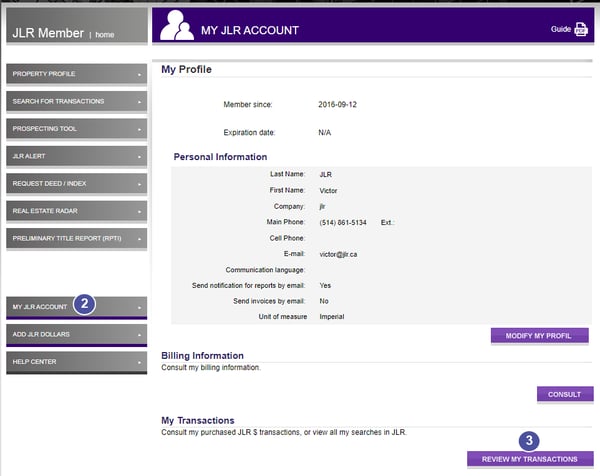Select JLR Alert in the sidebar

tap(77, 156)
